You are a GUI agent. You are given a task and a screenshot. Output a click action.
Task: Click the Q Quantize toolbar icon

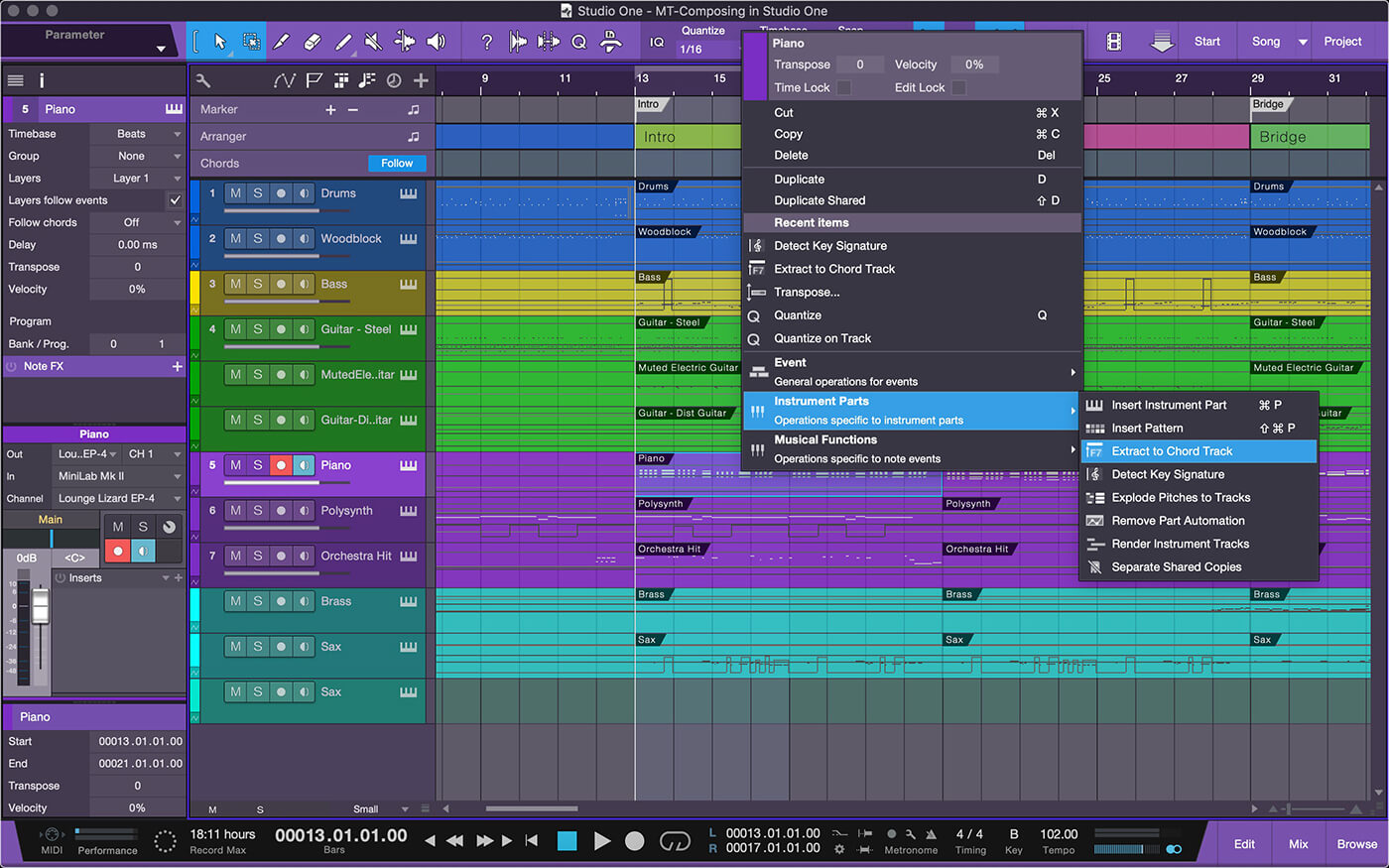pyautogui.click(x=579, y=42)
